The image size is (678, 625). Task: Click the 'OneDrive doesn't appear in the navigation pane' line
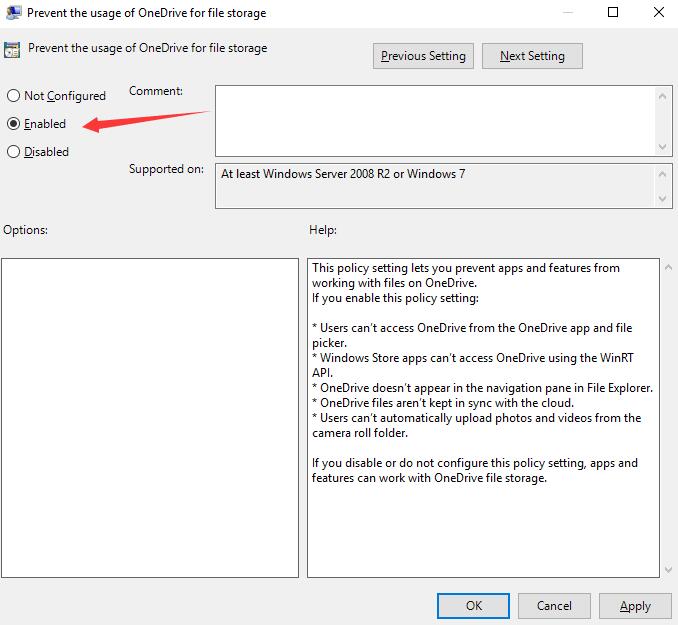(482, 388)
